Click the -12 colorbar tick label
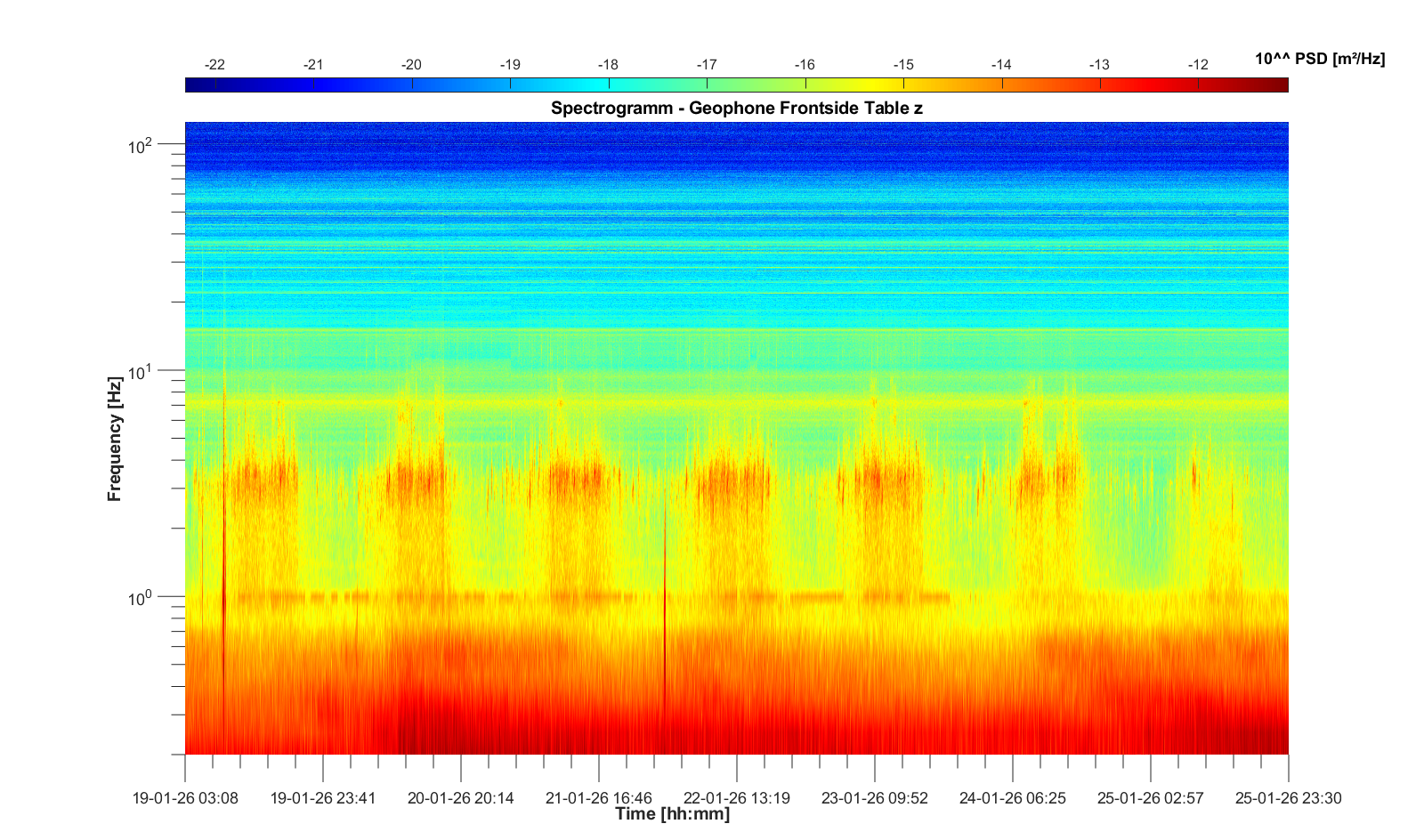Image resolution: width=1424 pixels, height=840 pixels. [1198, 65]
